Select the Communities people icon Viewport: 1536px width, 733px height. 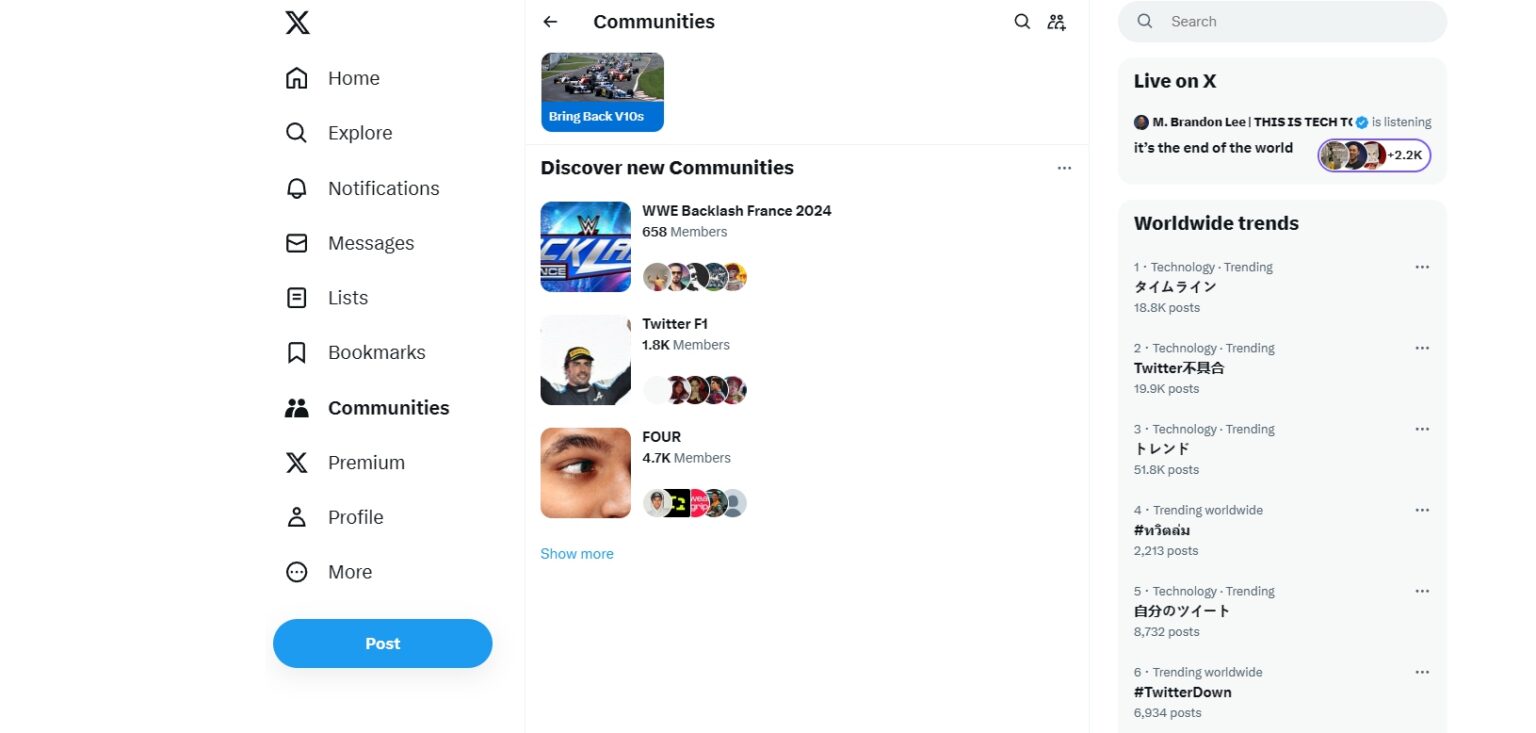tap(296, 407)
